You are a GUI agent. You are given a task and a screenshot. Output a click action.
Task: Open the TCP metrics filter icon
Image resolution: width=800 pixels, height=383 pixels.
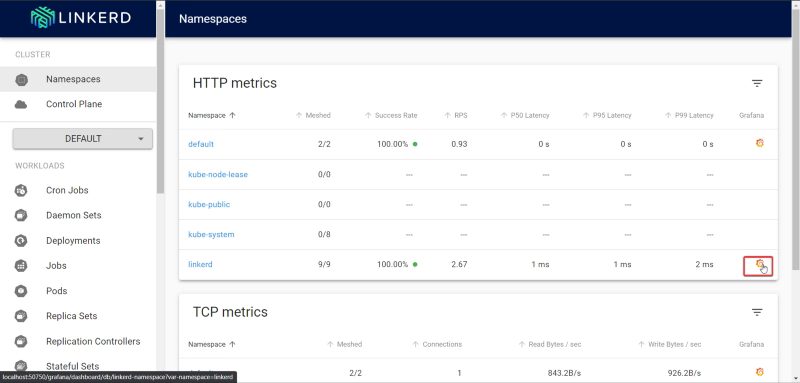(x=757, y=312)
